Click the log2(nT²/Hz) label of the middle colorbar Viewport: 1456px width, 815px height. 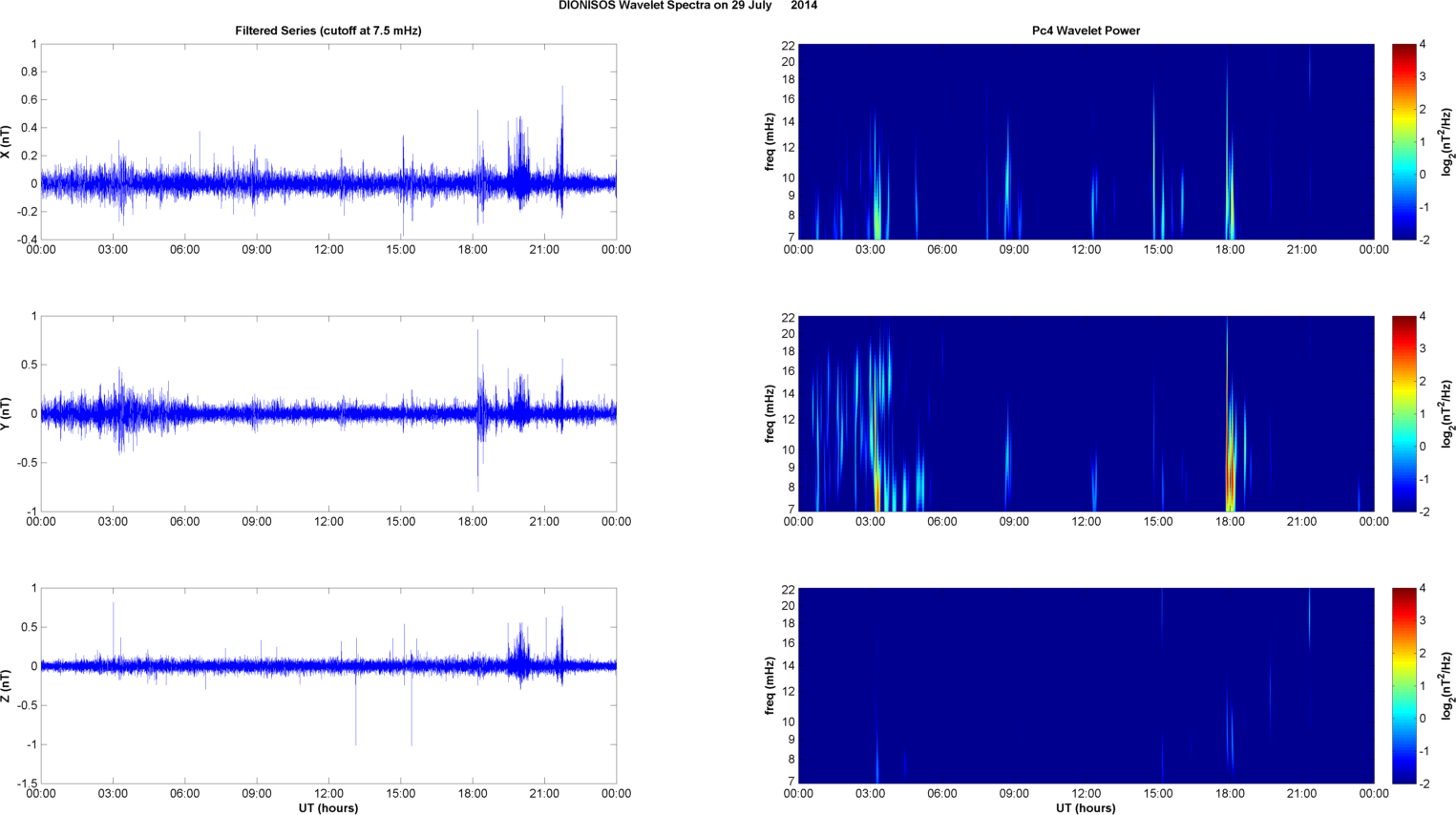1447,413
